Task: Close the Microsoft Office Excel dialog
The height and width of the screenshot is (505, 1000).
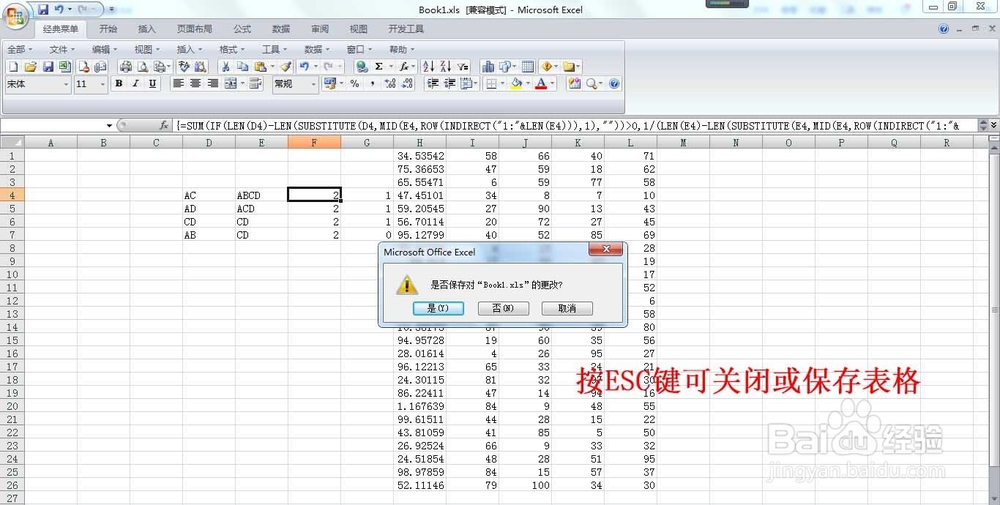Action: coord(606,249)
